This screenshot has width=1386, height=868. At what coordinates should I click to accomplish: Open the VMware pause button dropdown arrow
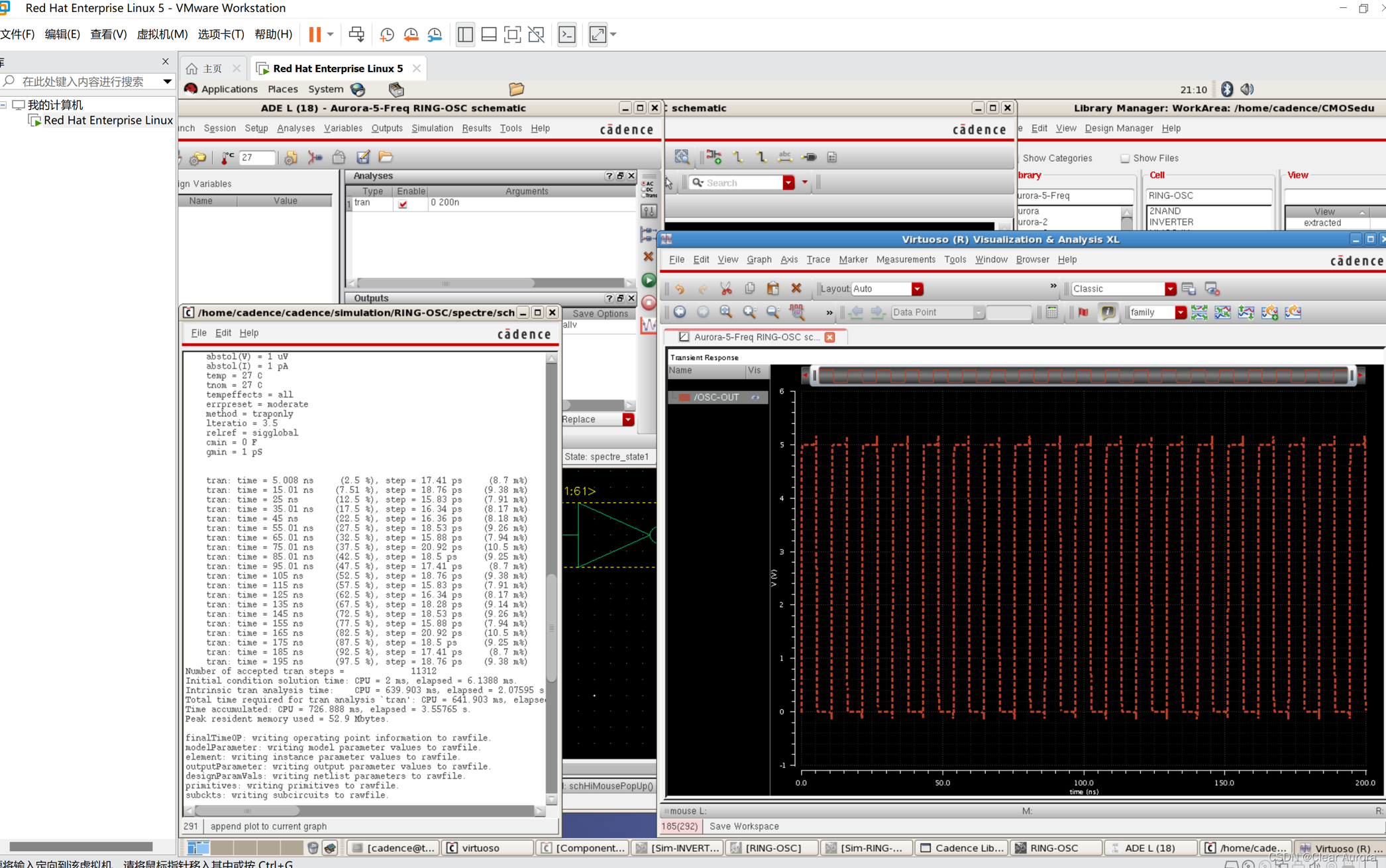tap(330, 34)
